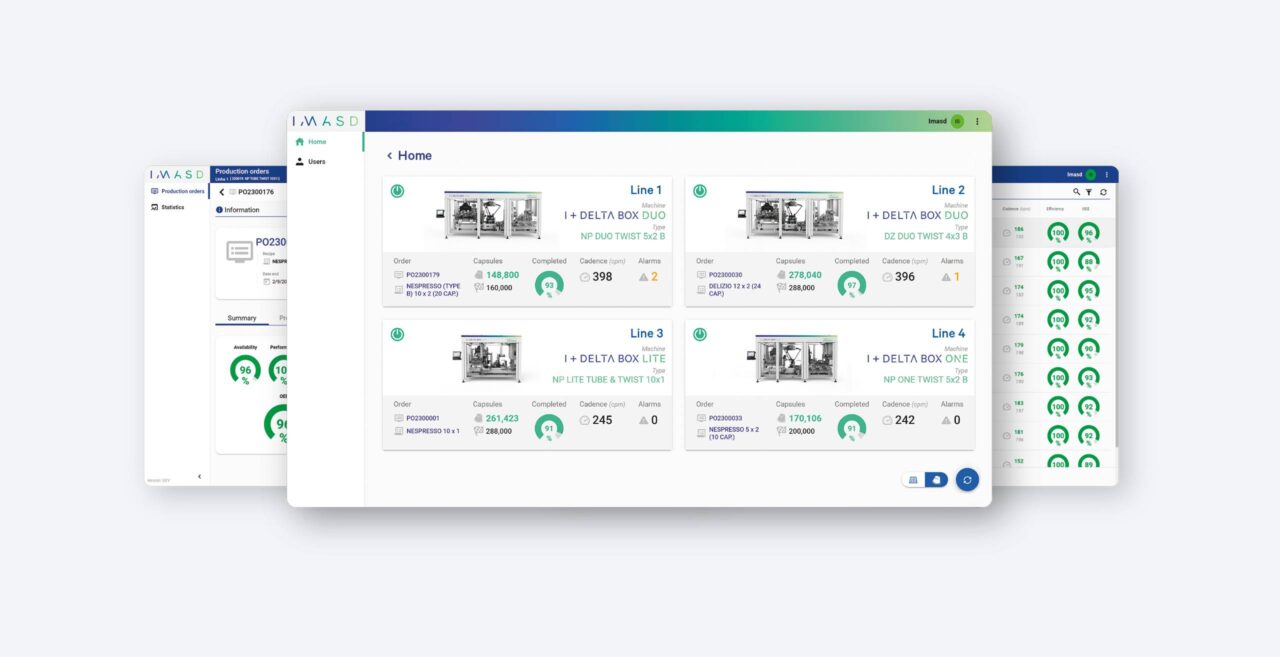Open order PO2300179 link

(423, 274)
